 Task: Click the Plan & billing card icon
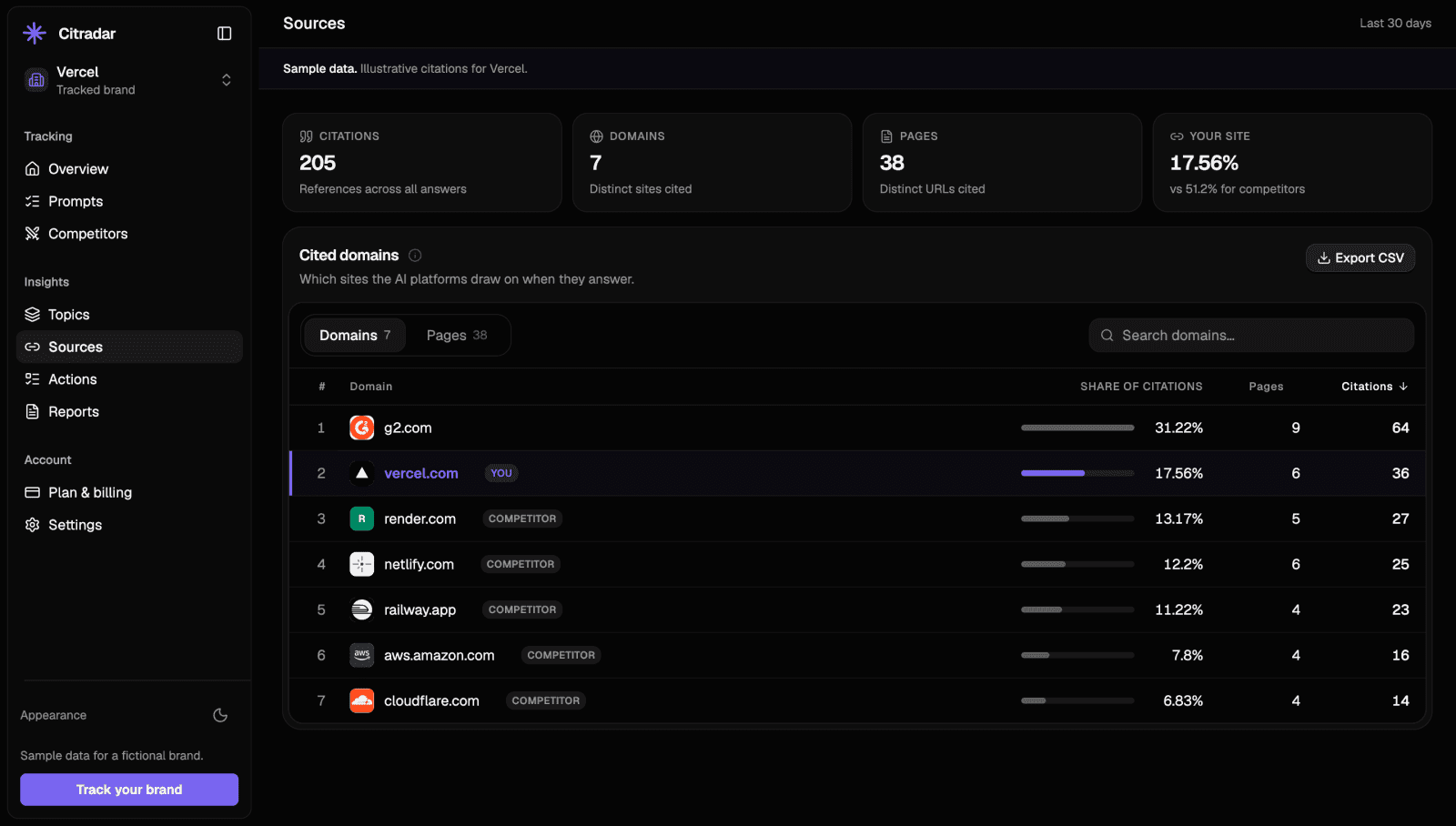[33, 492]
